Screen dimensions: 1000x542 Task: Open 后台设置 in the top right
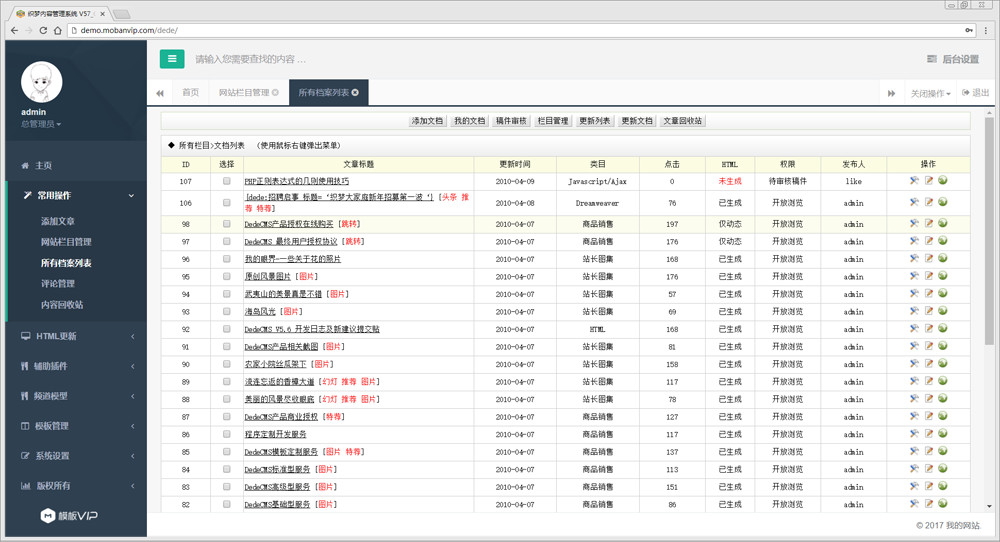[x=953, y=59]
